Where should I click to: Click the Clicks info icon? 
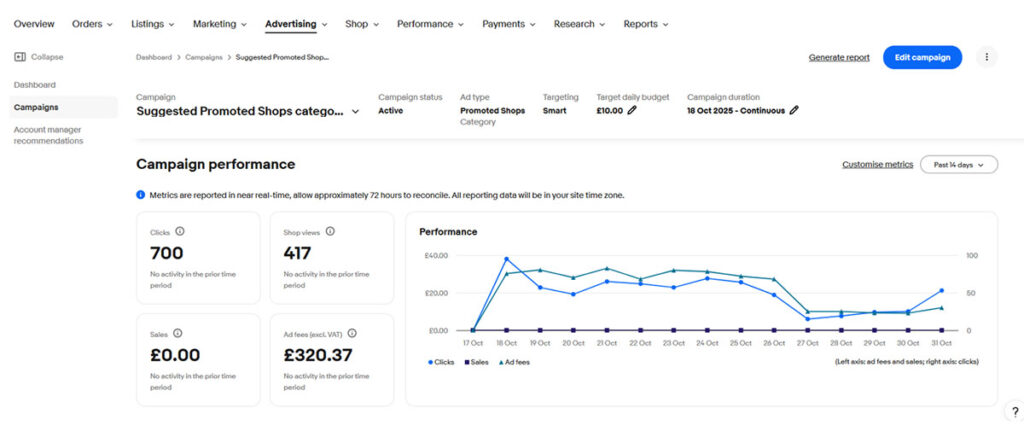(x=180, y=231)
